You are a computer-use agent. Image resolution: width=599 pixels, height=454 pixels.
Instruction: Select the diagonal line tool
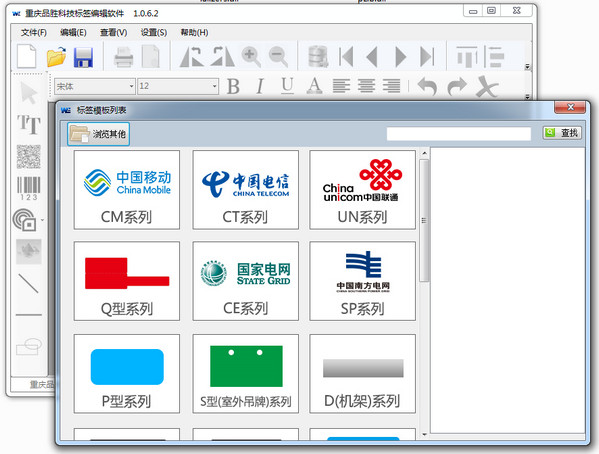tap(29, 283)
